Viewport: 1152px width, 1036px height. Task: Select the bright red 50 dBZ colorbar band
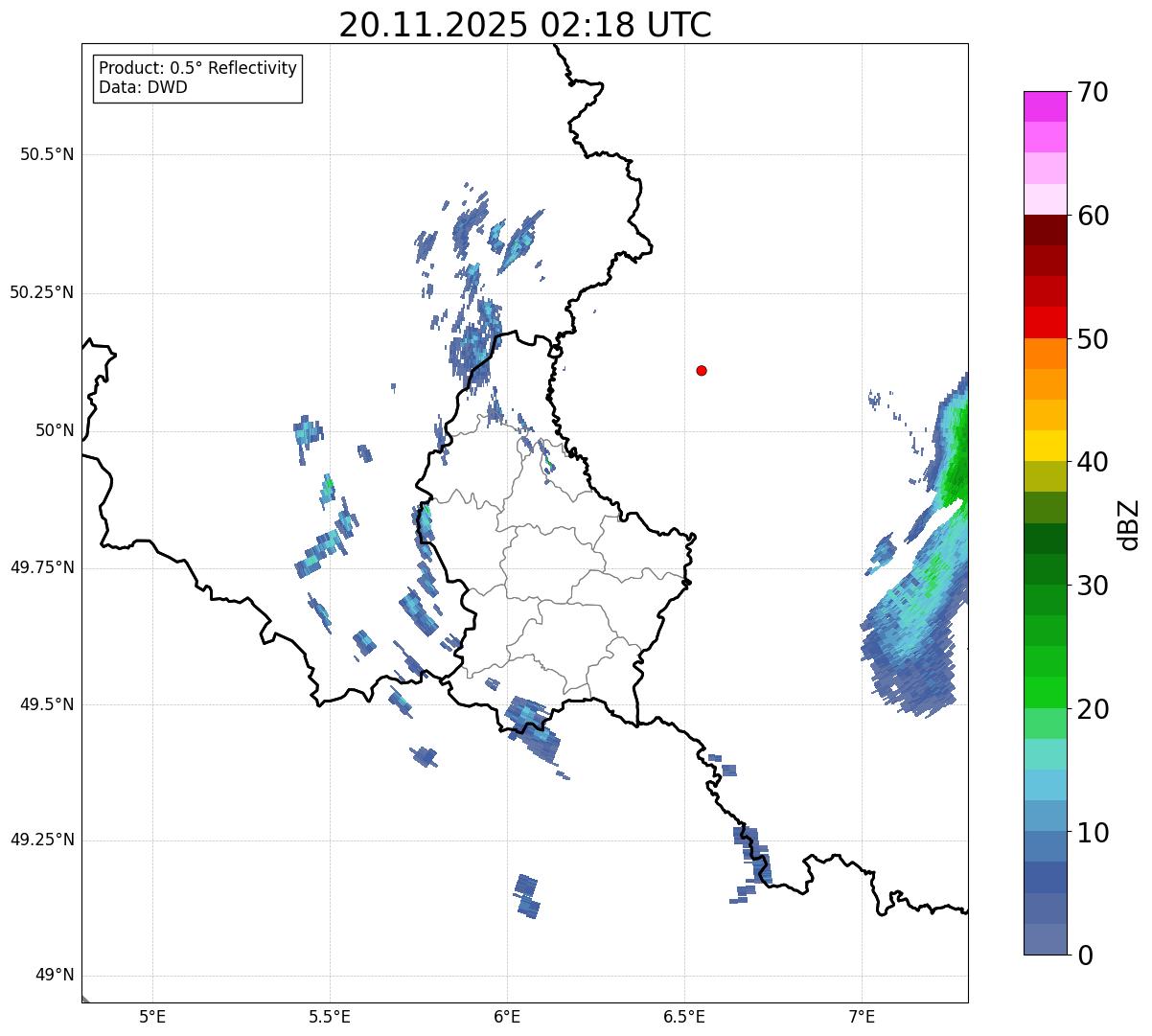1046,322
